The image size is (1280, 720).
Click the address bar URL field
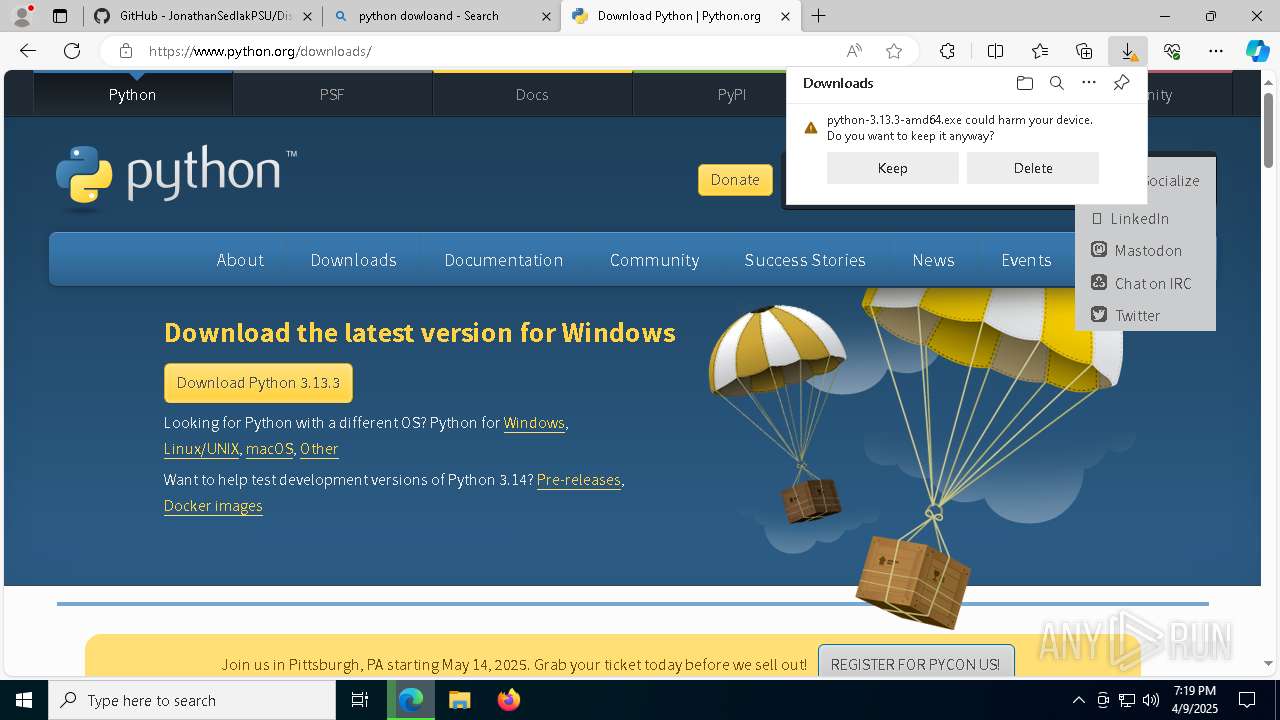[x=480, y=51]
